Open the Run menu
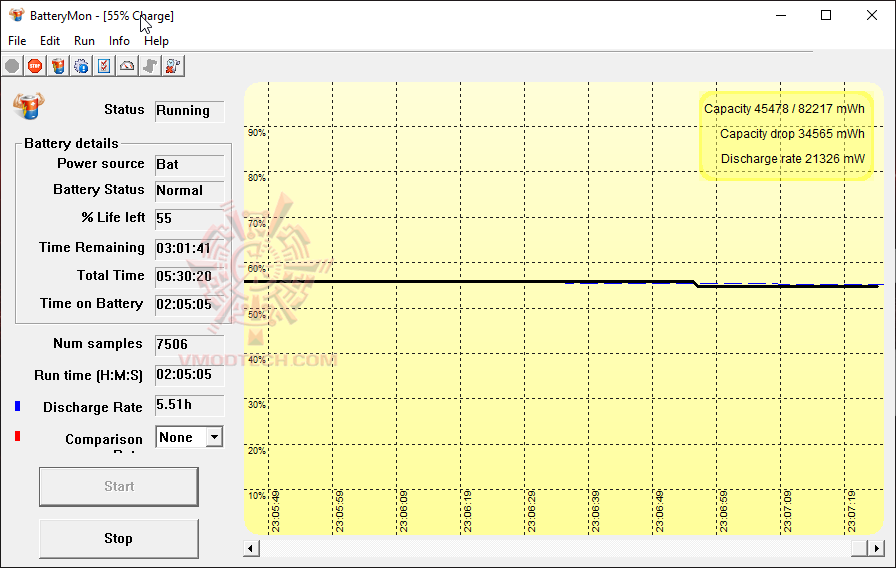Viewport: 896px width, 568px height. [x=84, y=41]
